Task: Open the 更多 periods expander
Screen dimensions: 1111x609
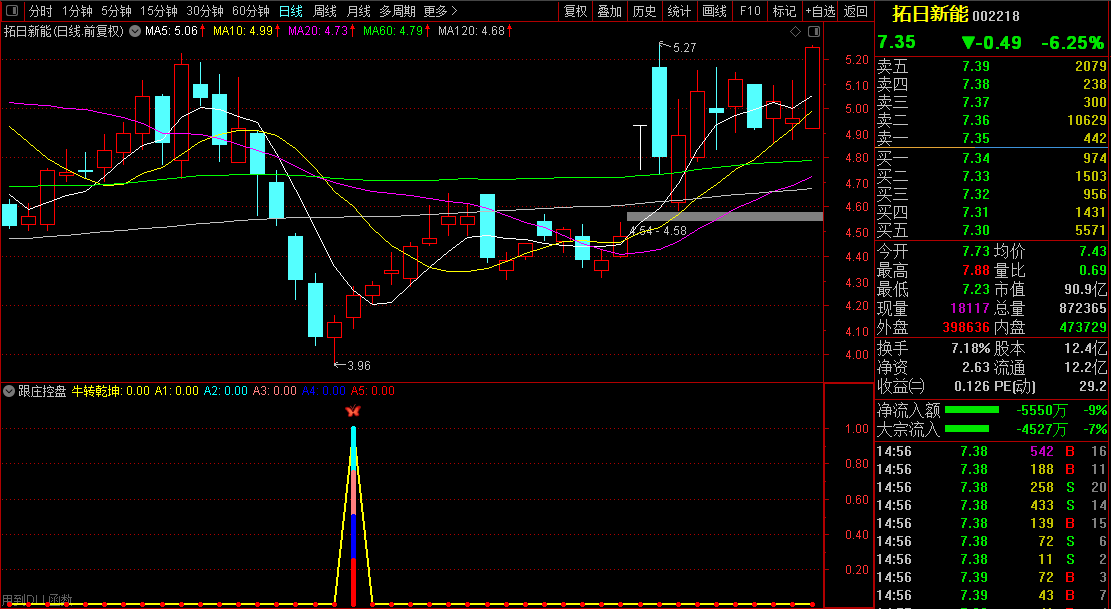Action: click(x=440, y=11)
